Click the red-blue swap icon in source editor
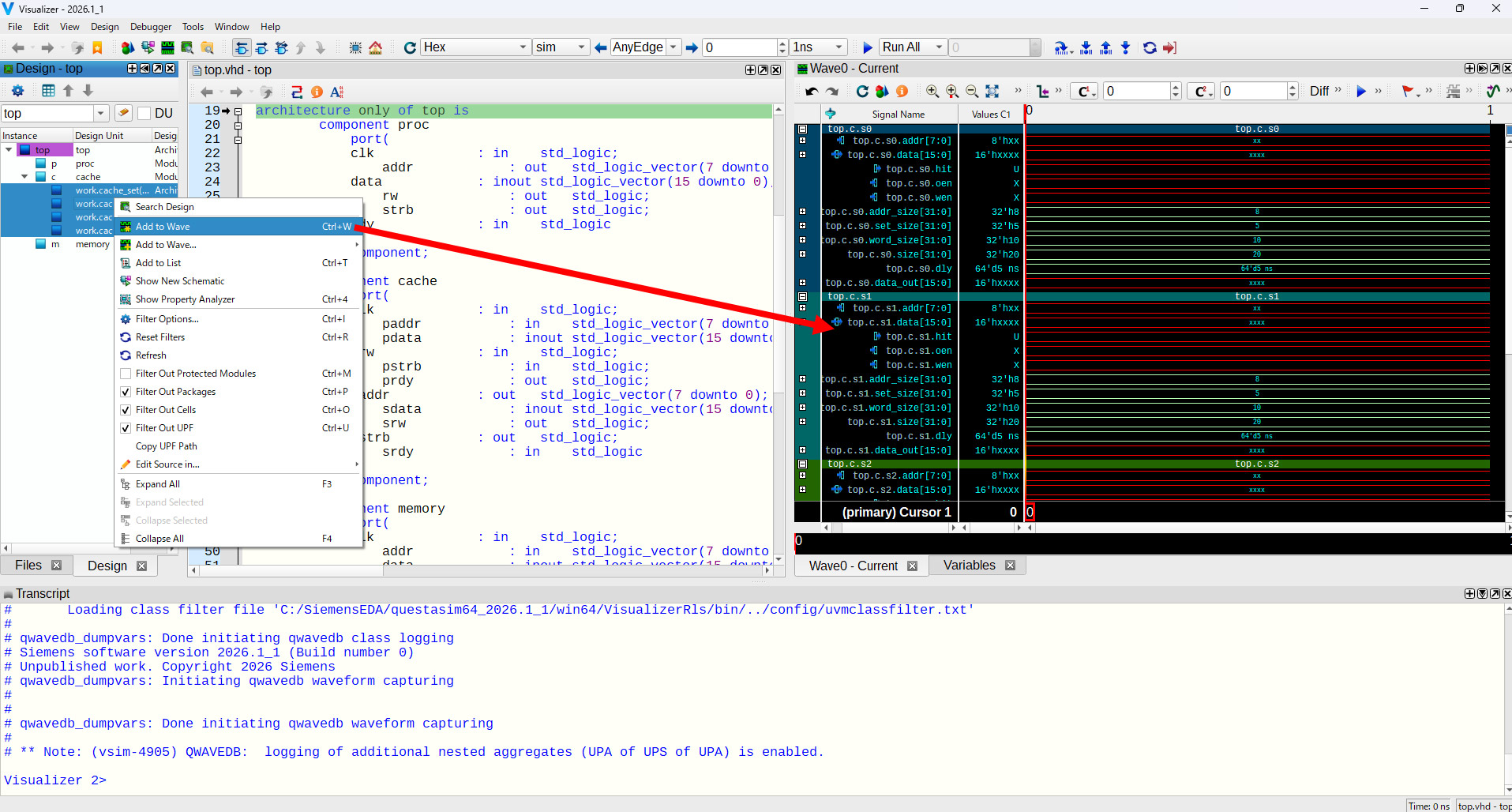1512x812 pixels. (x=297, y=92)
